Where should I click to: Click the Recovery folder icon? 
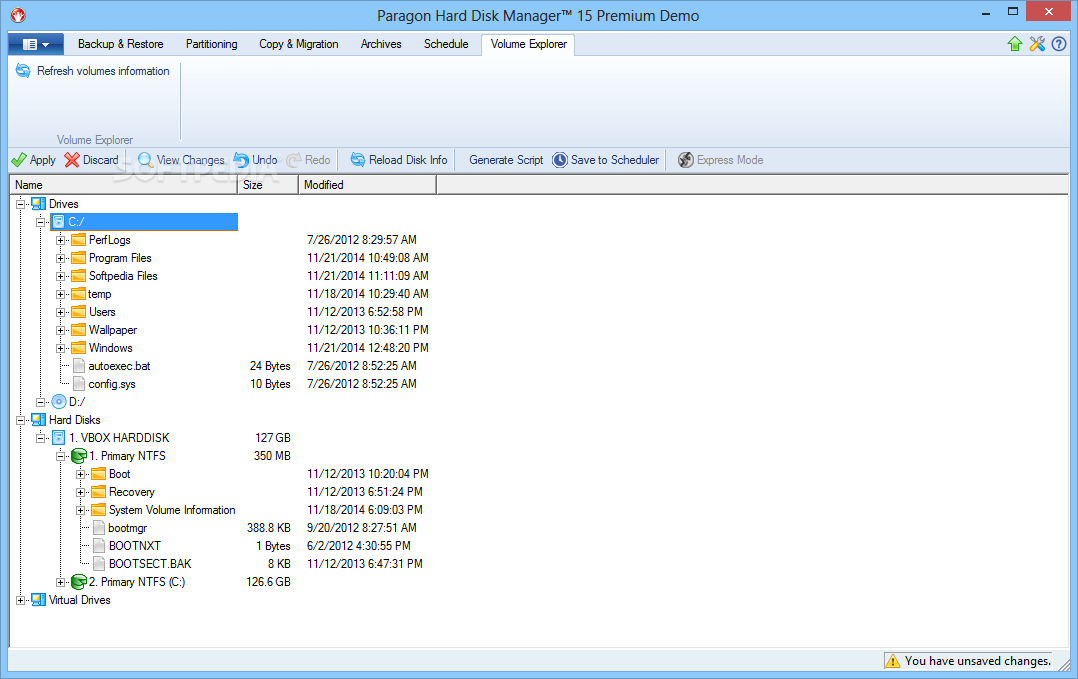pyautogui.click(x=99, y=492)
